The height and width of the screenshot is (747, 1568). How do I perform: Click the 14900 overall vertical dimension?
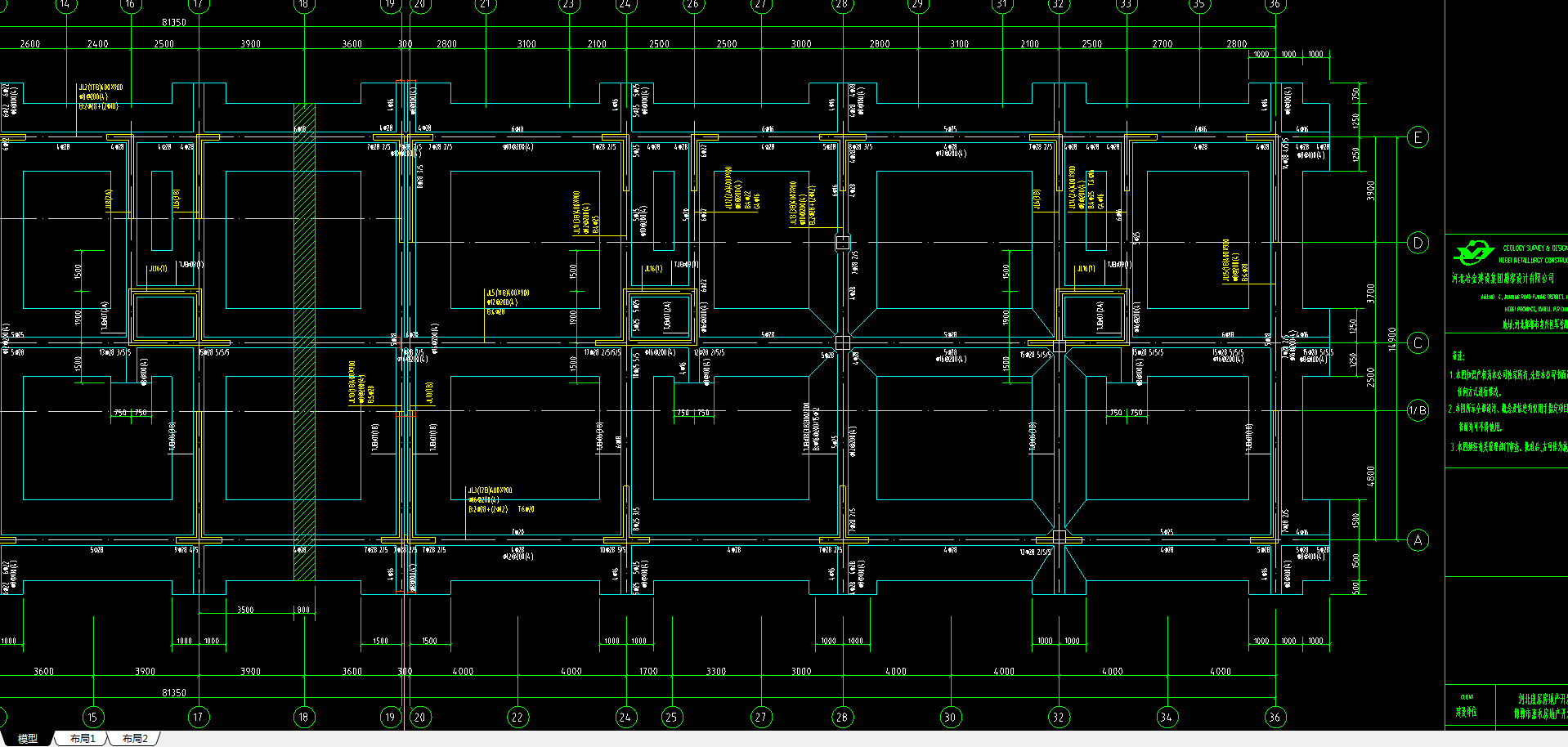1392,339
